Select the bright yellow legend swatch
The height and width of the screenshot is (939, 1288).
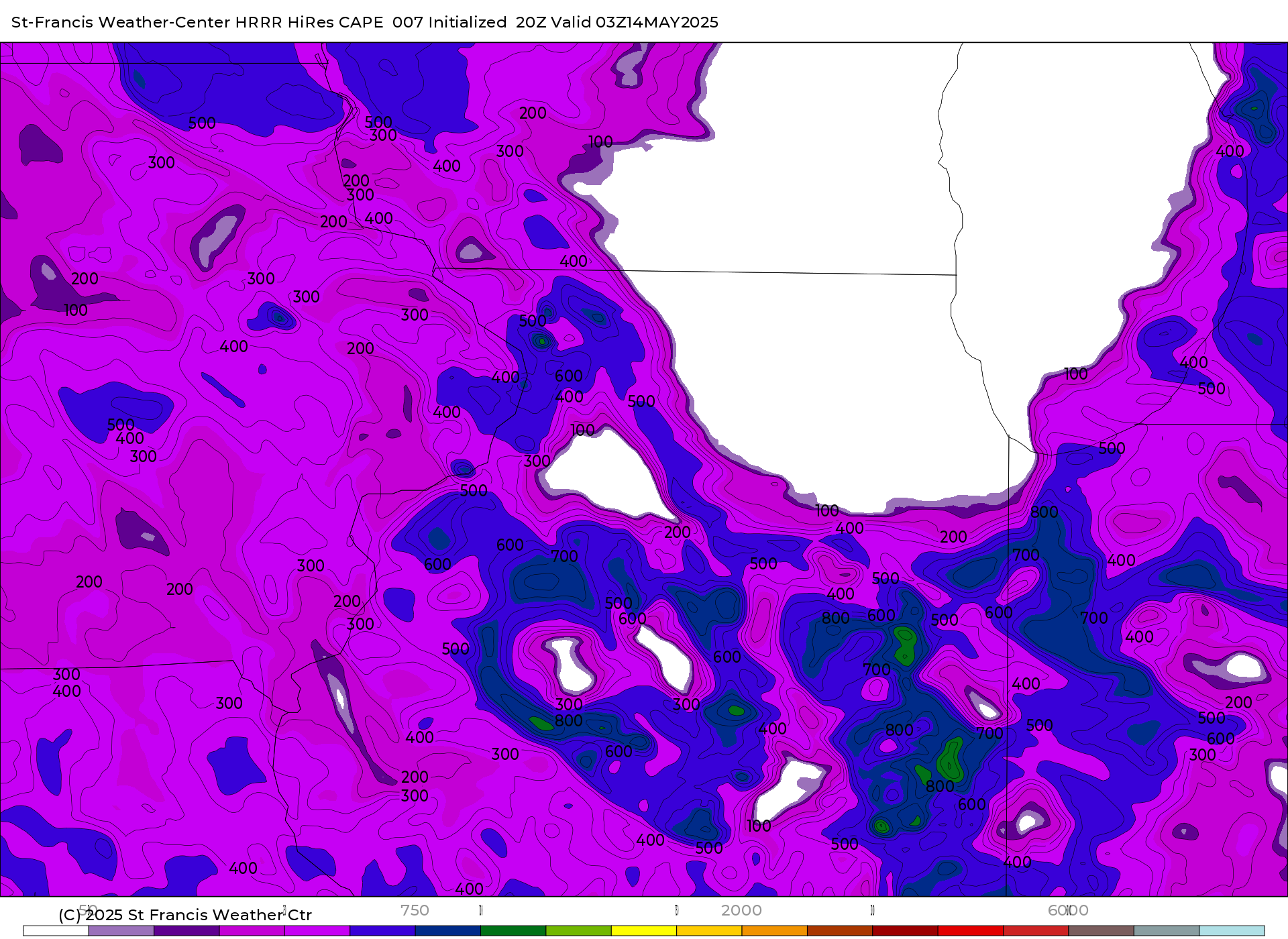644,931
